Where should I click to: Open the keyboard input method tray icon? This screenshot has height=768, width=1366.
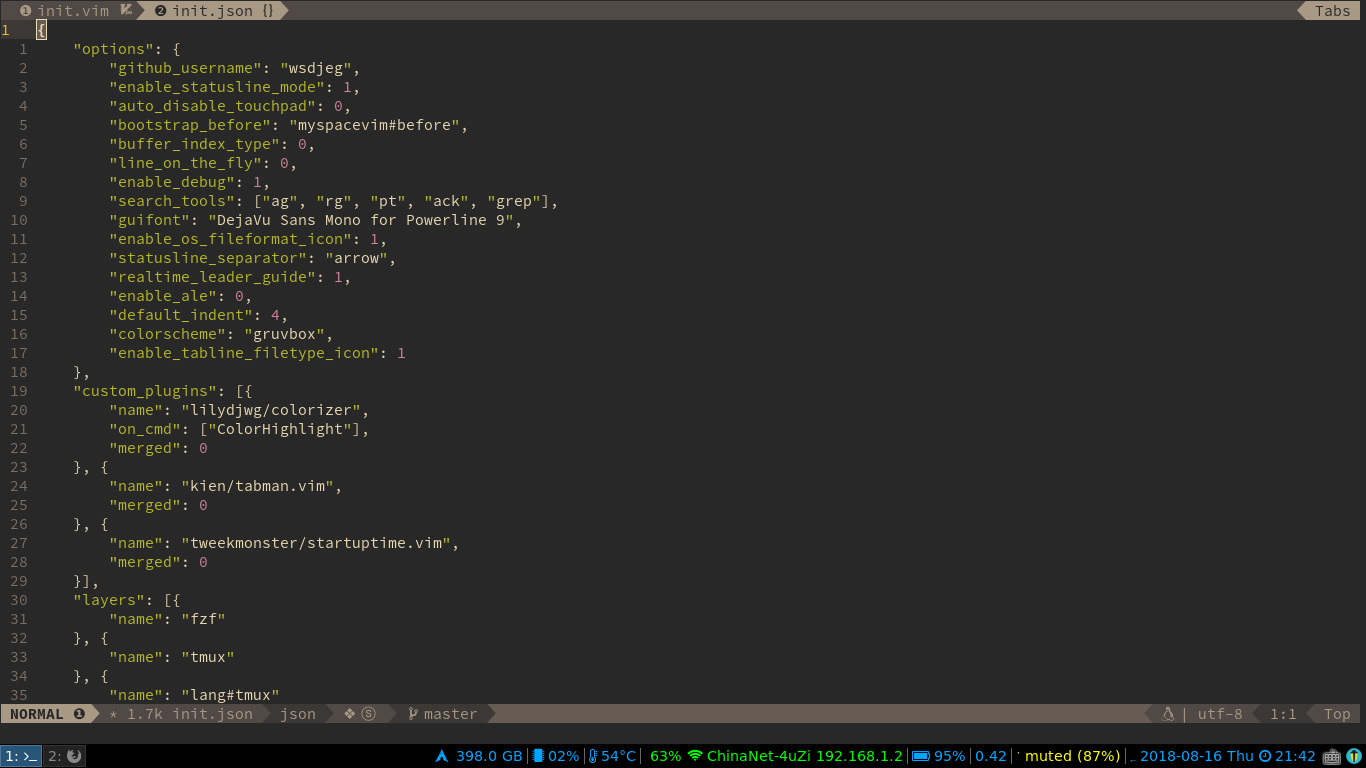(1332, 756)
